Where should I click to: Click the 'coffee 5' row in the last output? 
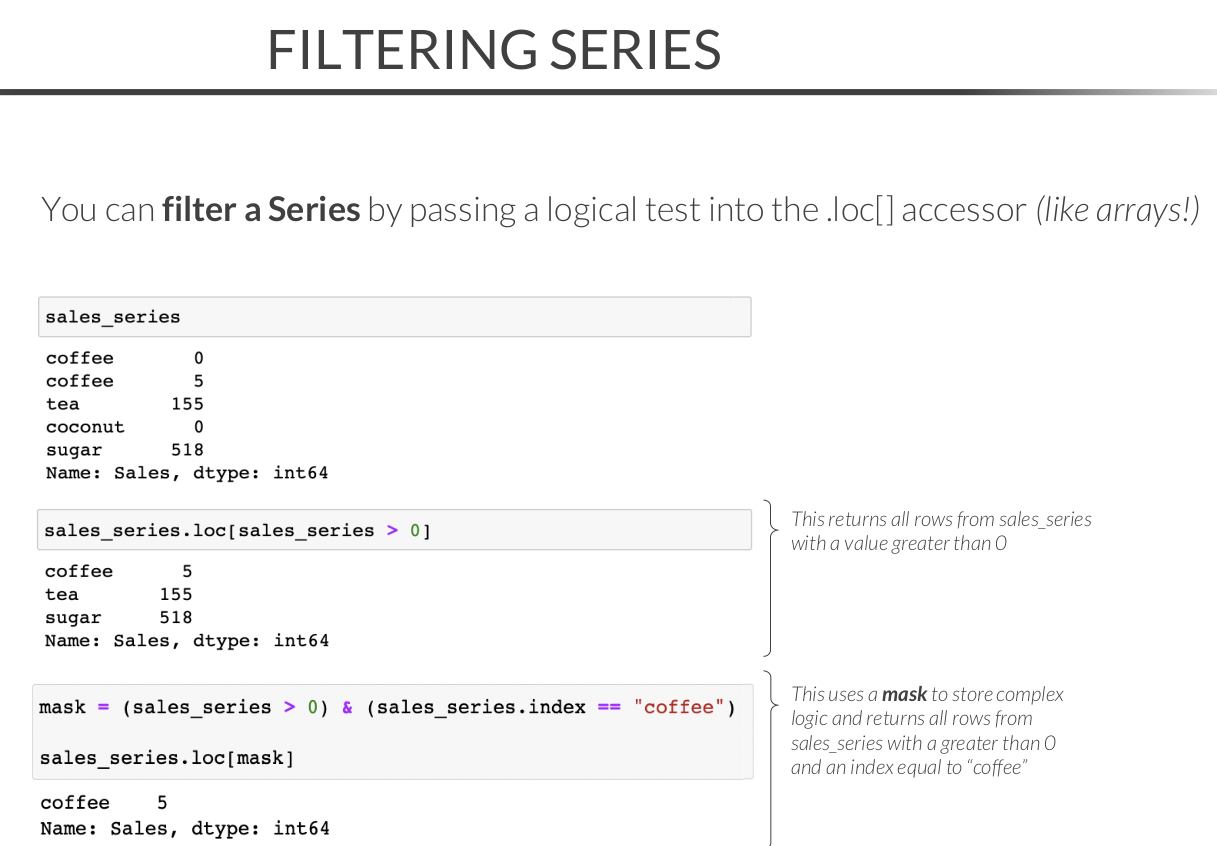pyautogui.click(x=103, y=803)
